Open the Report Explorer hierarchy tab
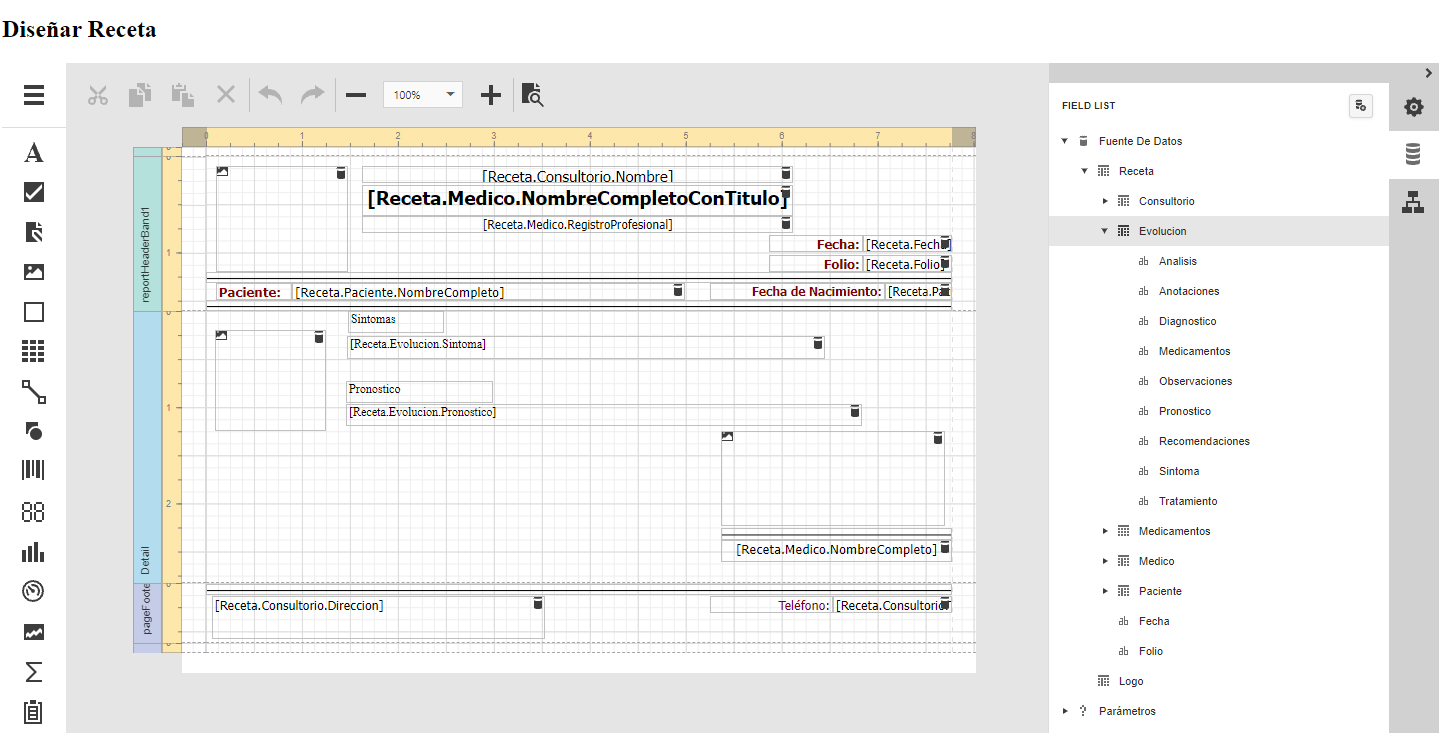1446x733 pixels. pos(1414,201)
